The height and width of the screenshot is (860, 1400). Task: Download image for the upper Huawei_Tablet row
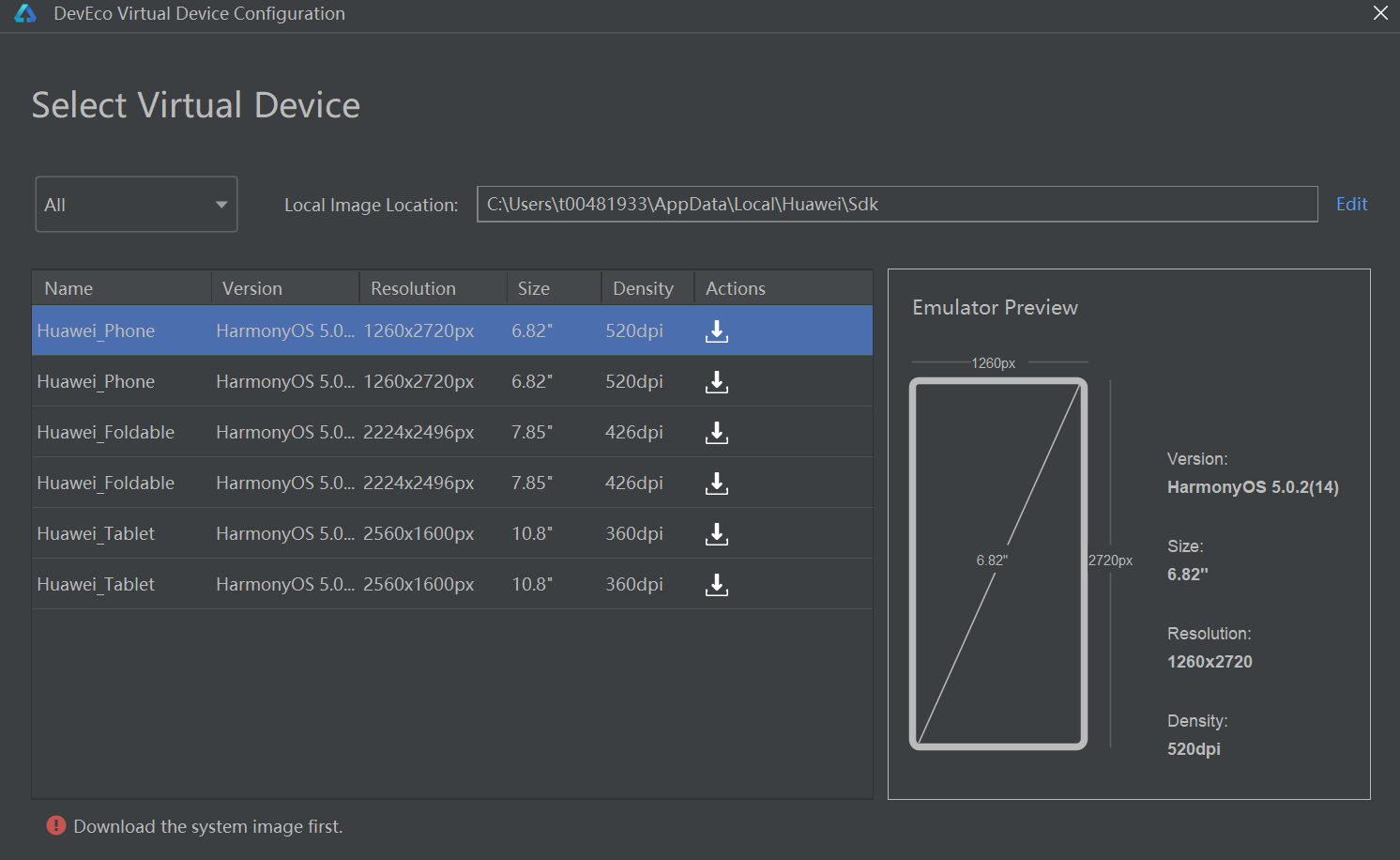coord(717,533)
